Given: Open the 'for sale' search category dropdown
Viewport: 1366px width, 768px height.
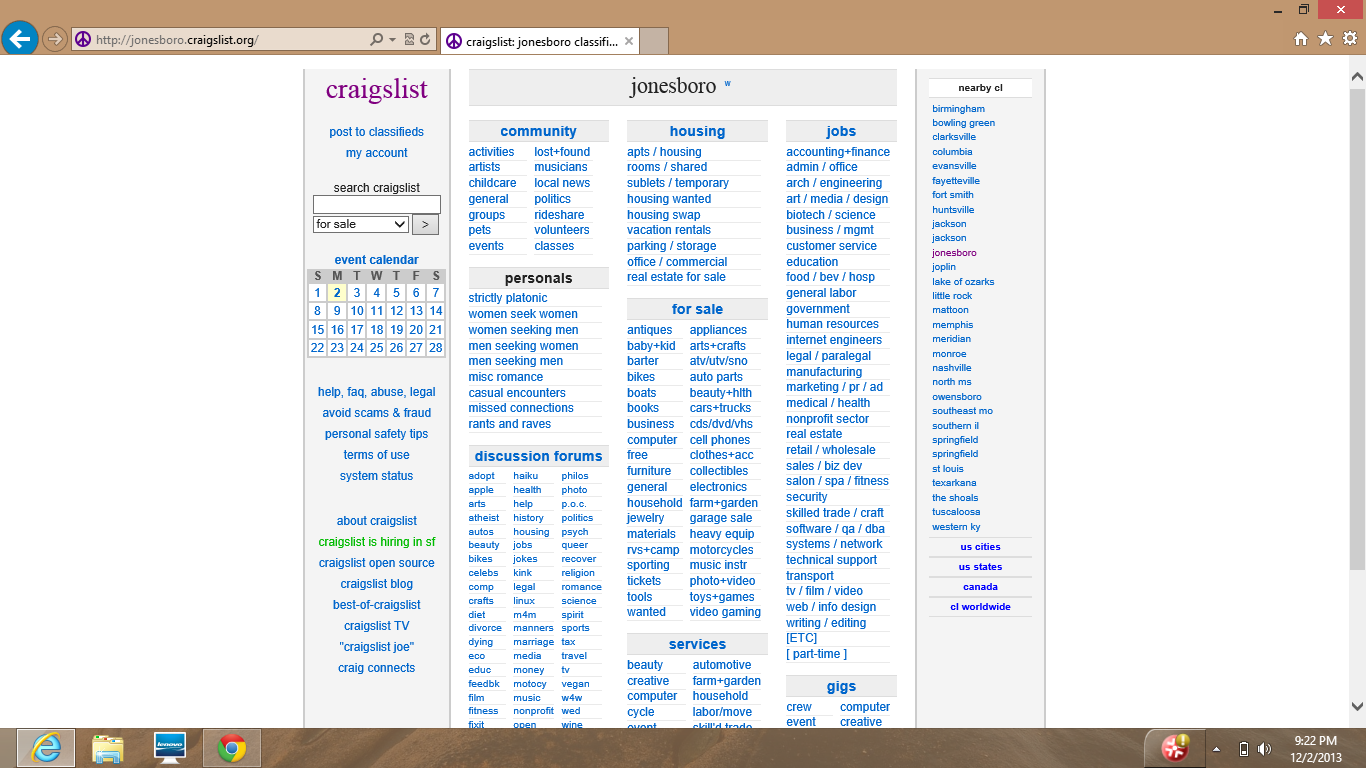Looking at the screenshot, I should tap(361, 224).
